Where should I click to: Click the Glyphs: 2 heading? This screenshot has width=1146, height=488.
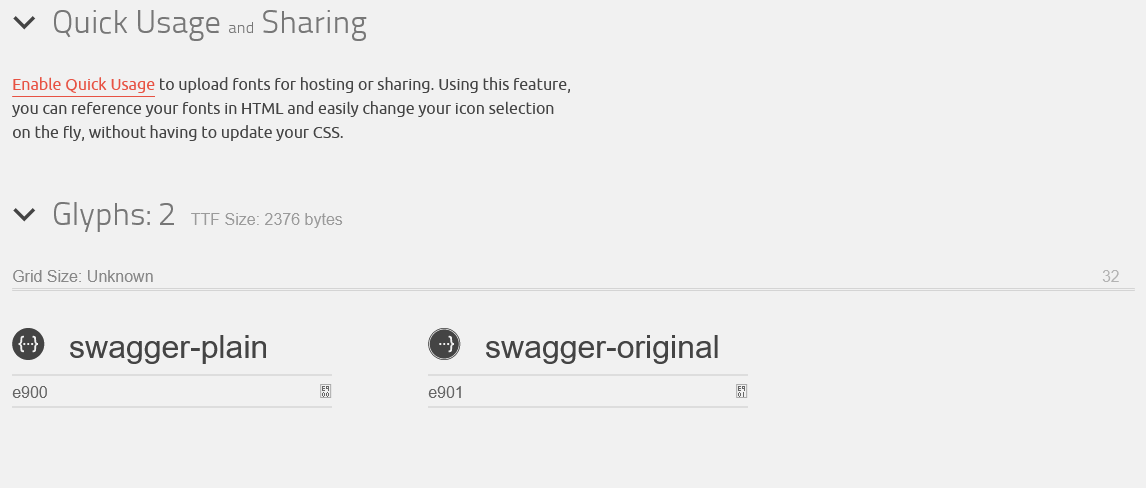[113, 214]
